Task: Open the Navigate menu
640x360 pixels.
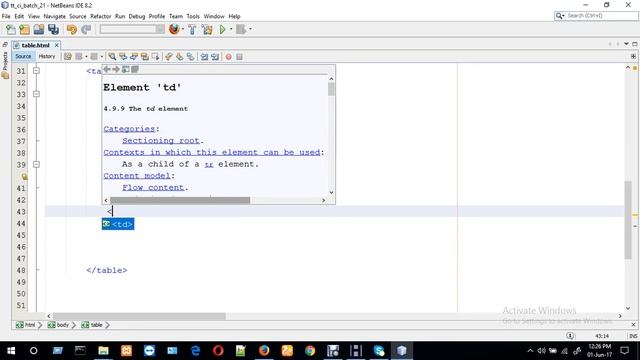Action: click(x=54, y=16)
